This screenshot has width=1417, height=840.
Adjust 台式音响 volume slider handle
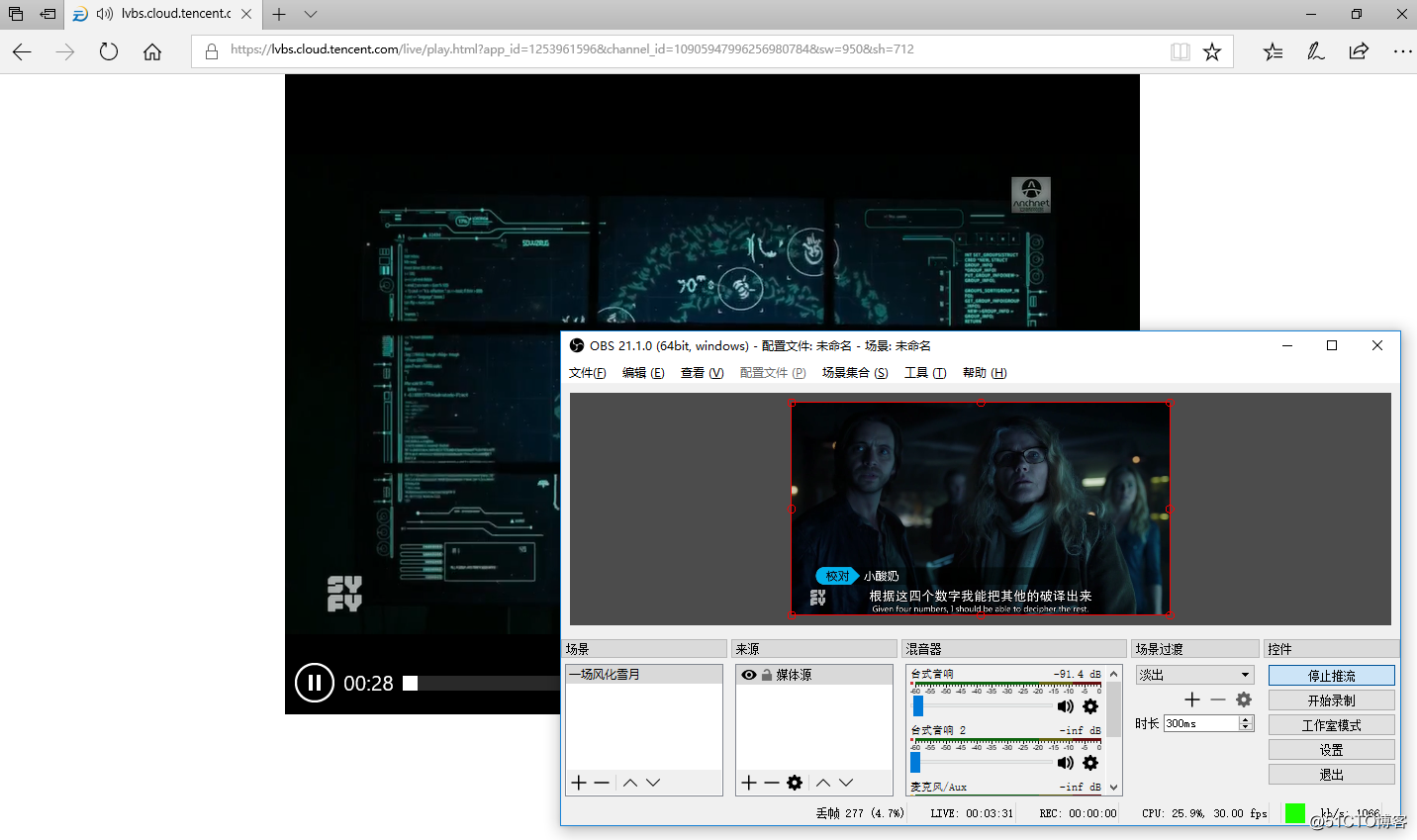[918, 706]
